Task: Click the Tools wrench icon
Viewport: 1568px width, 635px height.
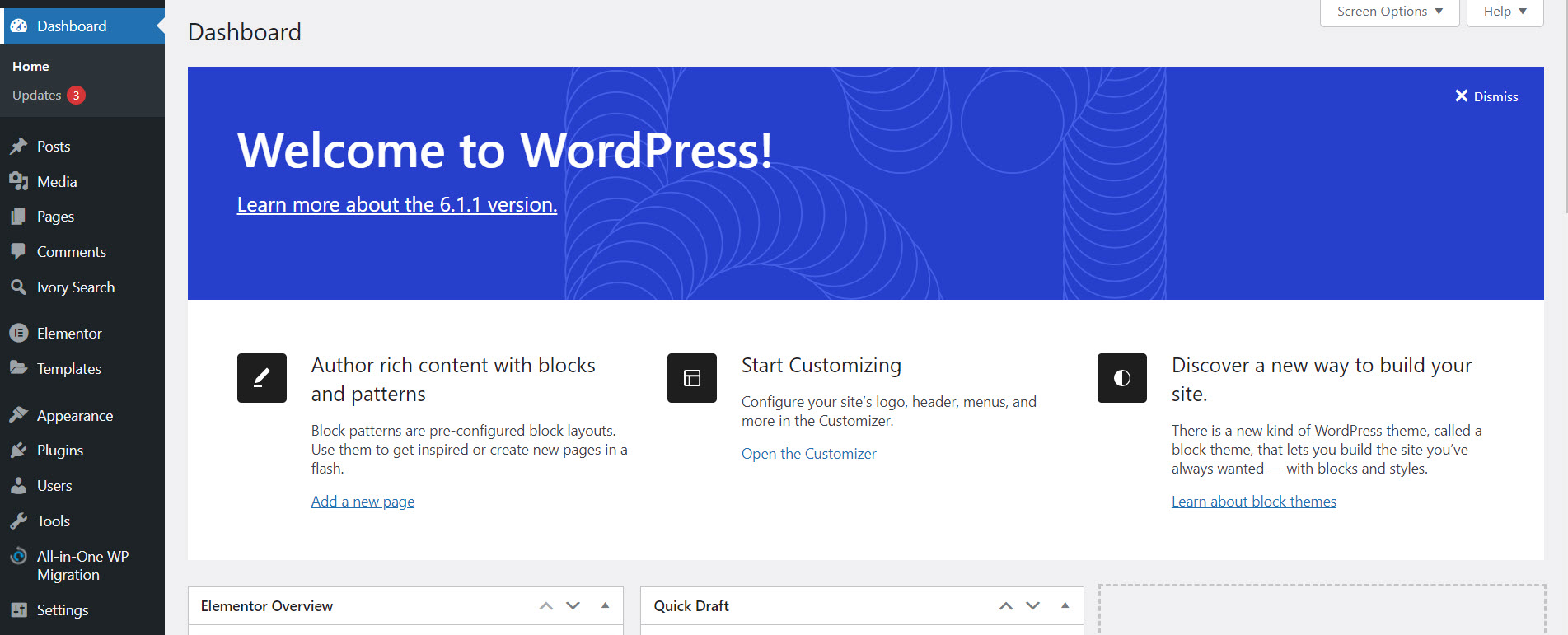Action: [18, 521]
